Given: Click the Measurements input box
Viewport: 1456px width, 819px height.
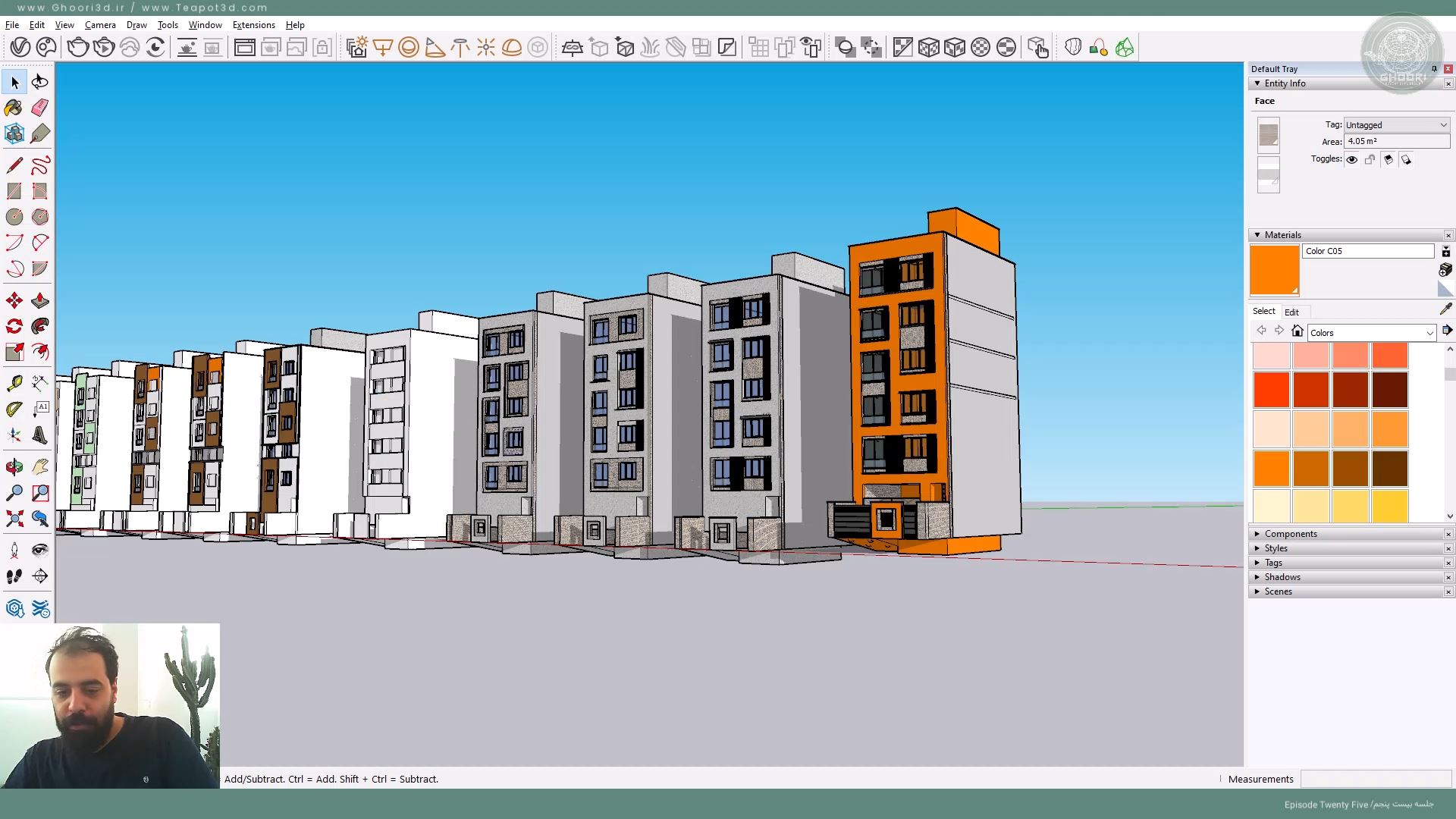Looking at the screenshot, I should [x=1375, y=779].
